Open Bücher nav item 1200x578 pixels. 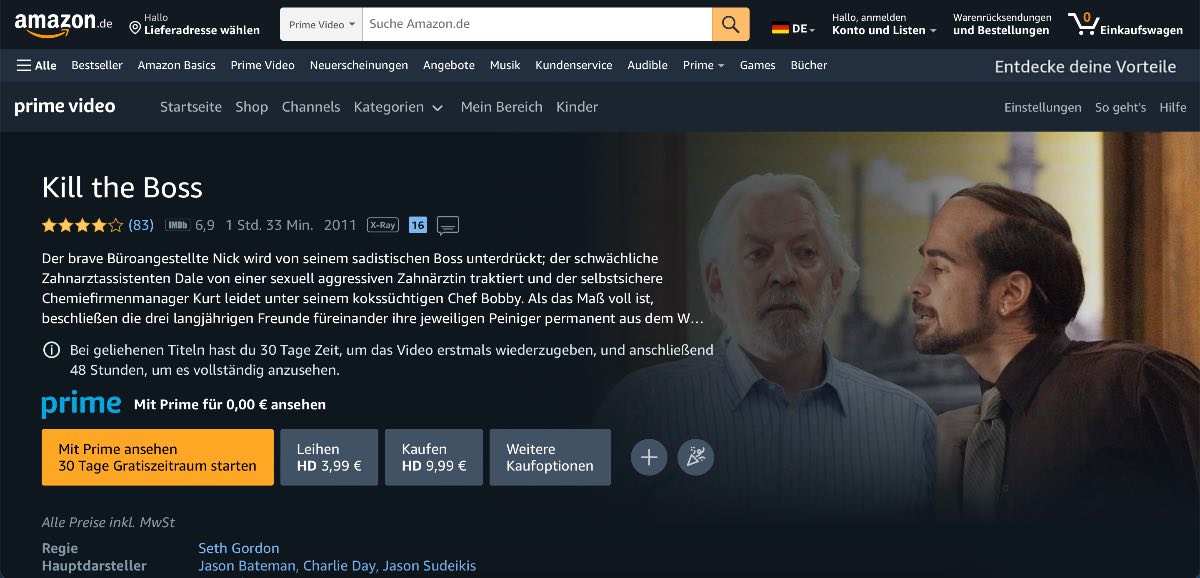809,65
